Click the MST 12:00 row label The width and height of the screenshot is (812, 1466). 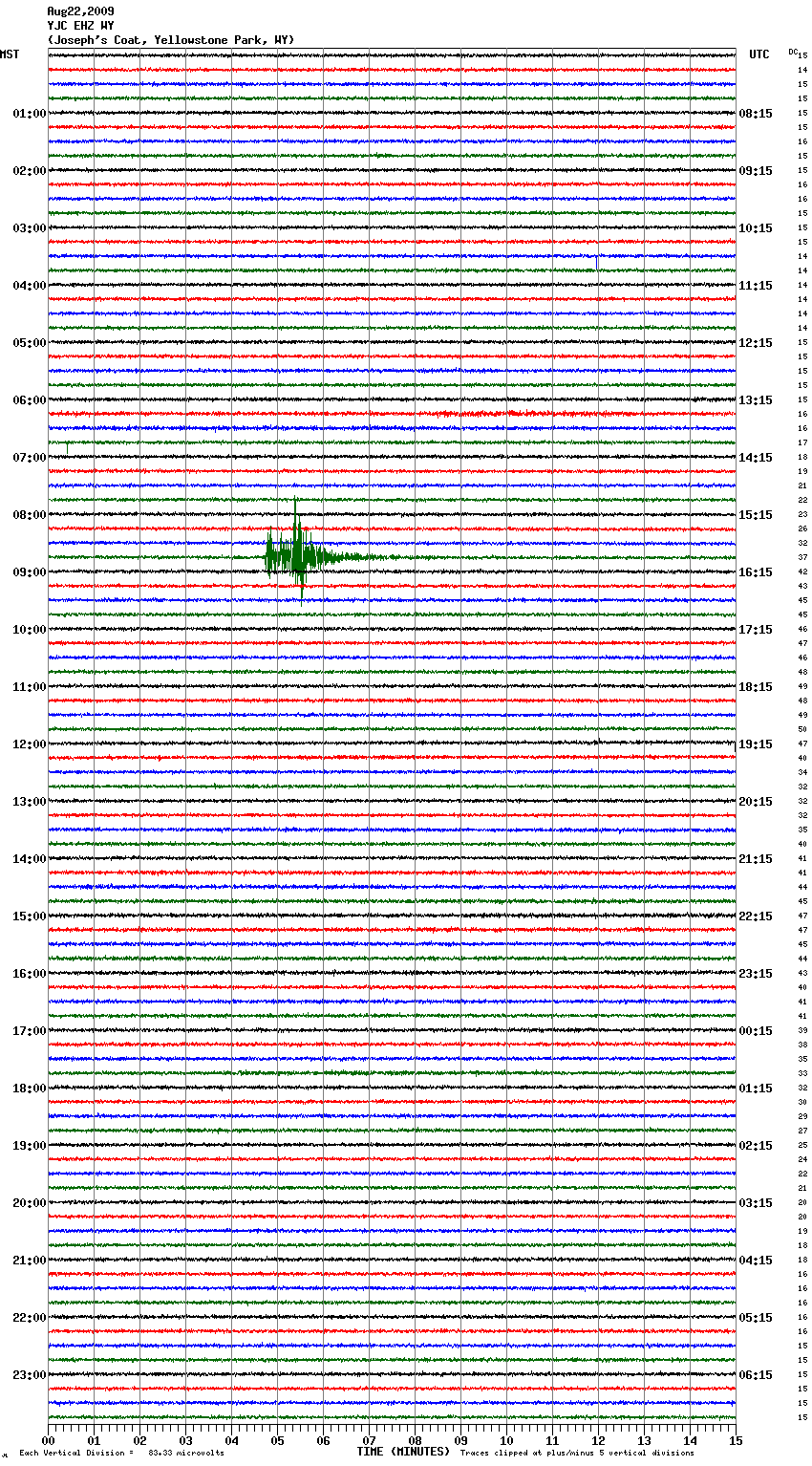click(30, 744)
